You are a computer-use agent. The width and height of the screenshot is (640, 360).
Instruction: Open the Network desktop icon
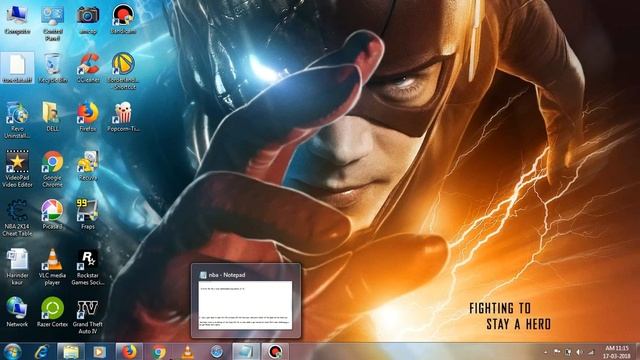click(17, 312)
